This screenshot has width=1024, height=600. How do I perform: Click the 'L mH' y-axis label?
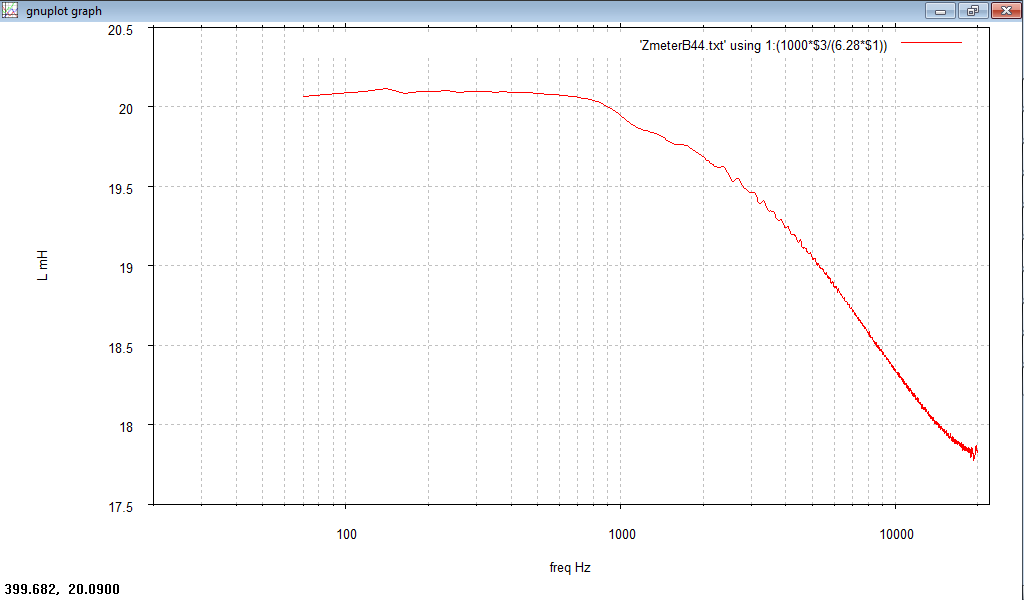point(43,266)
